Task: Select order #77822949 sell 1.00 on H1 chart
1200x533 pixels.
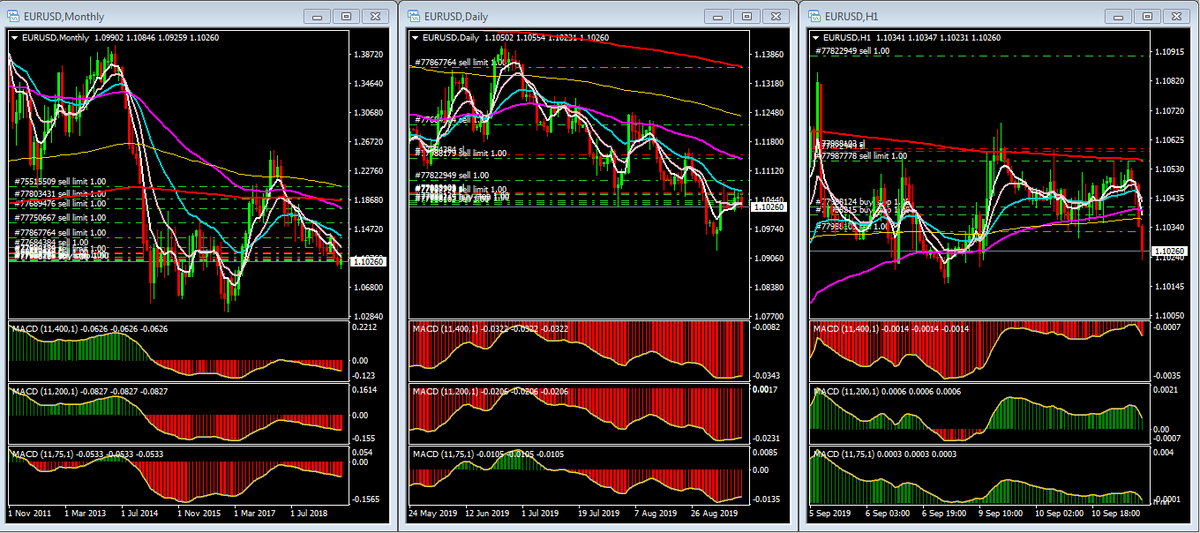Action: point(853,50)
